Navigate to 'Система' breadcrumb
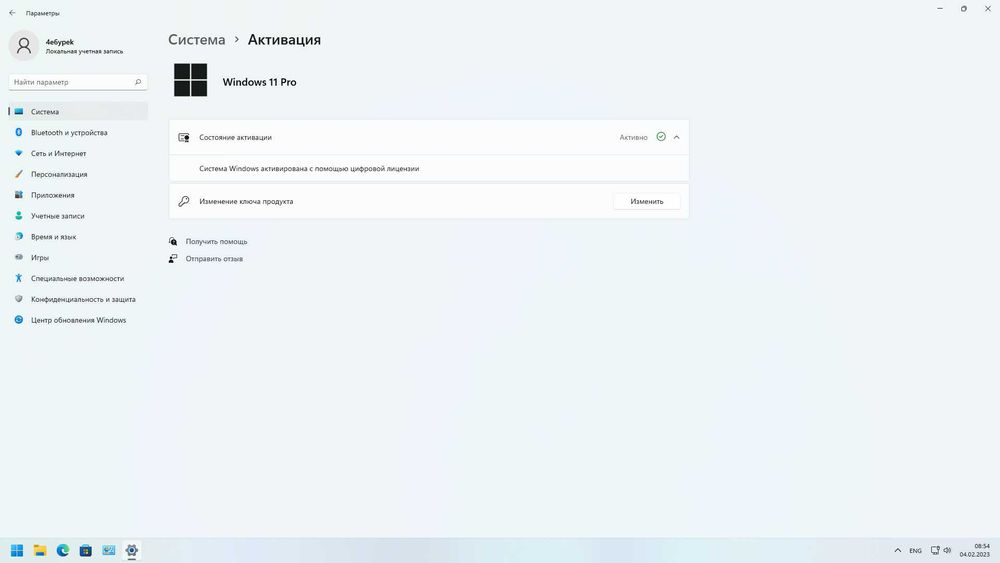 pyautogui.click(x=196, y=40)
